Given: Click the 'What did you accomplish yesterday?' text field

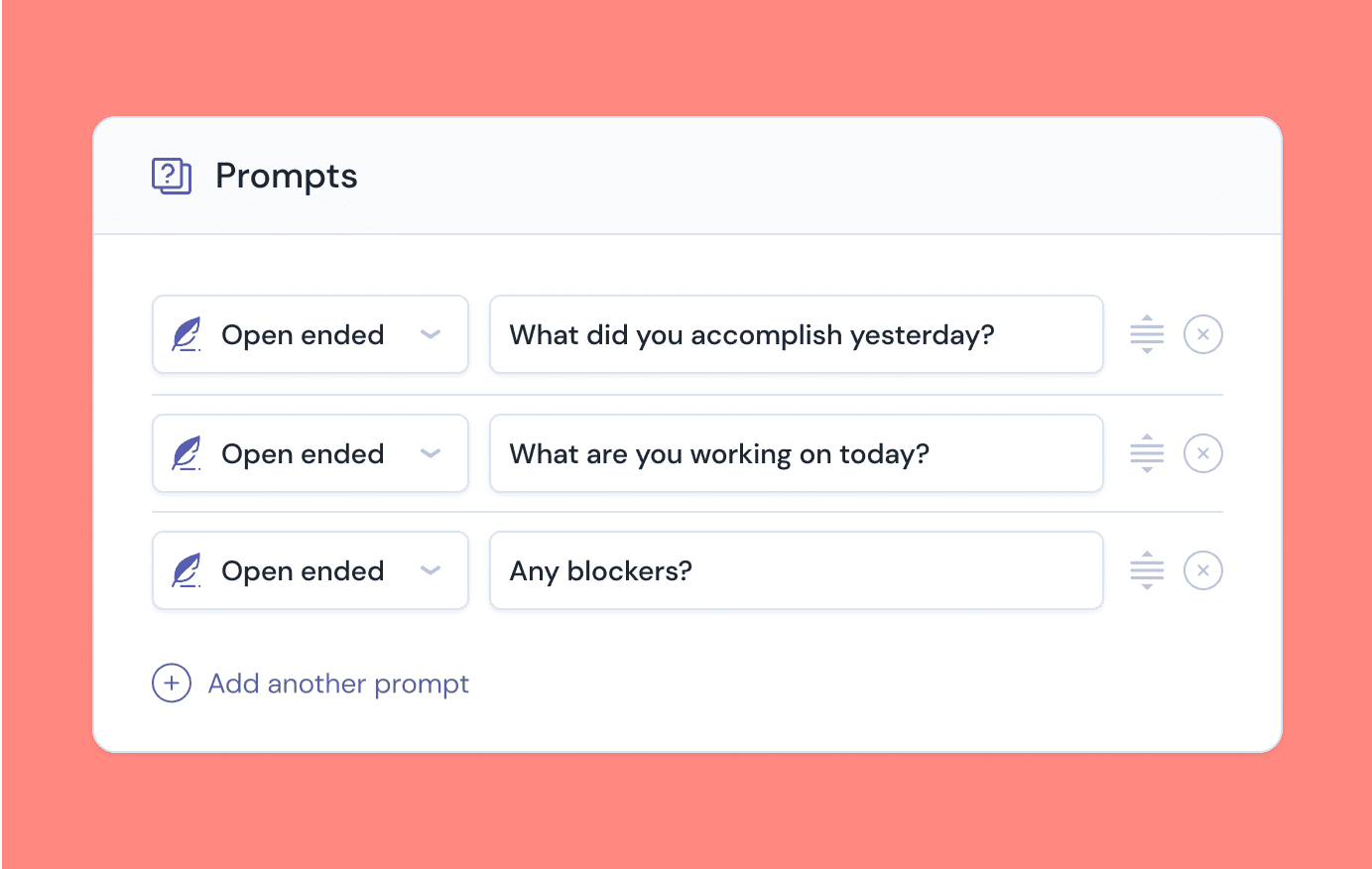Looking at the screenshot, I should [796, 334].
